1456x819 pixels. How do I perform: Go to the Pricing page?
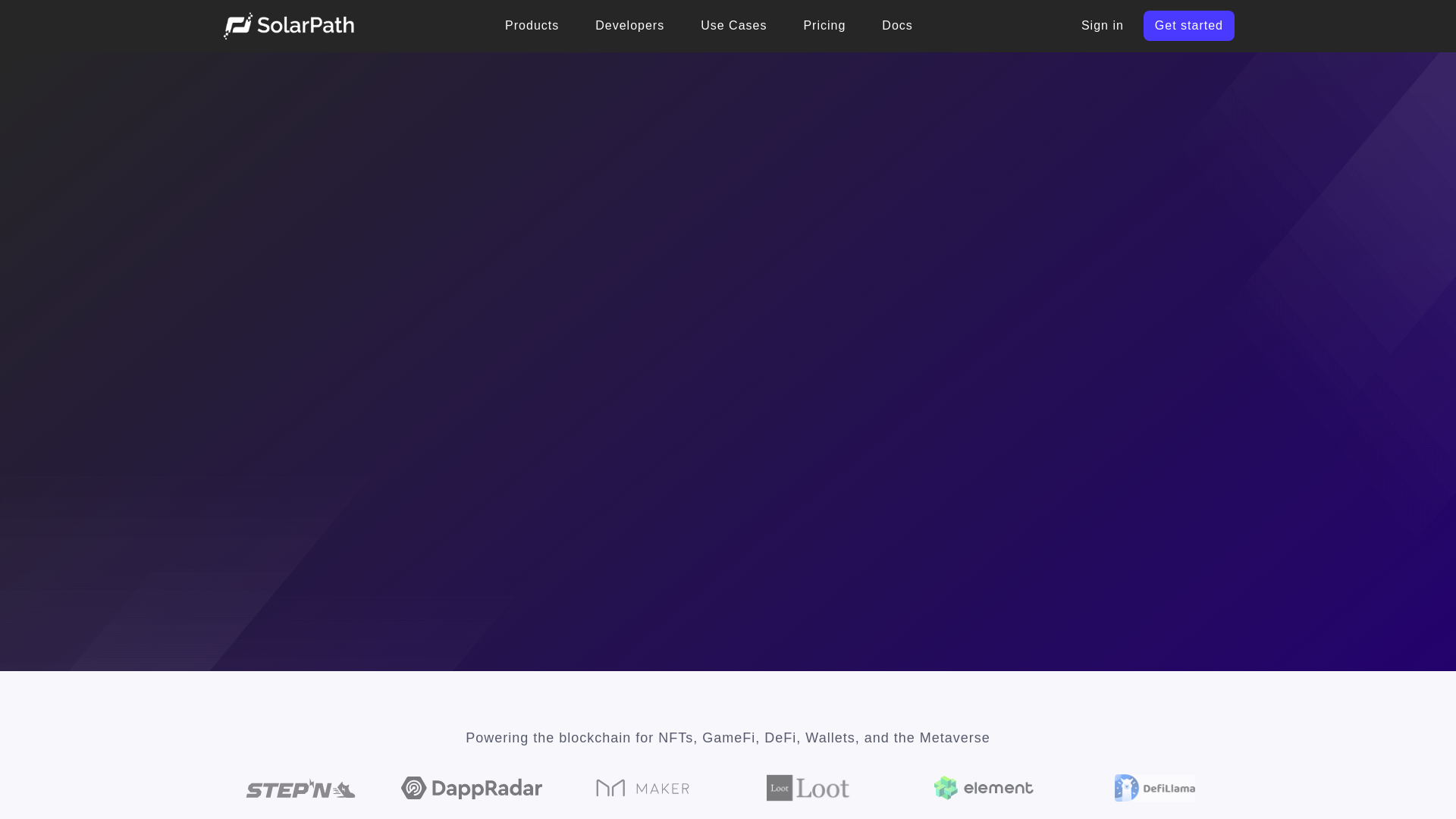click(x=824, y=26)
